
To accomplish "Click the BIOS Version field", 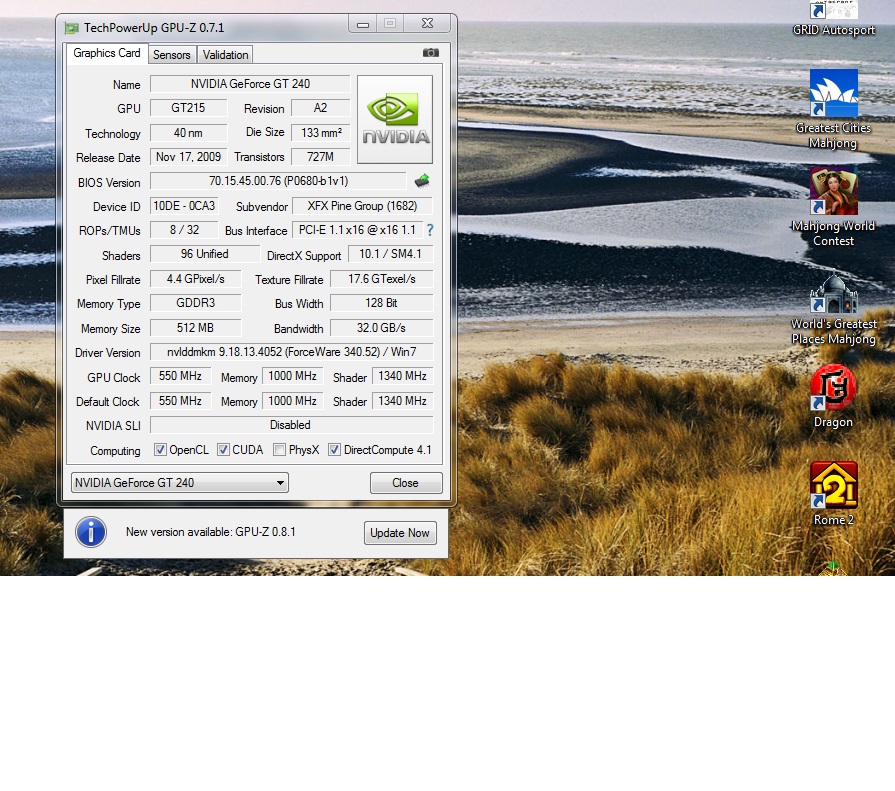I will click(278, 181).
